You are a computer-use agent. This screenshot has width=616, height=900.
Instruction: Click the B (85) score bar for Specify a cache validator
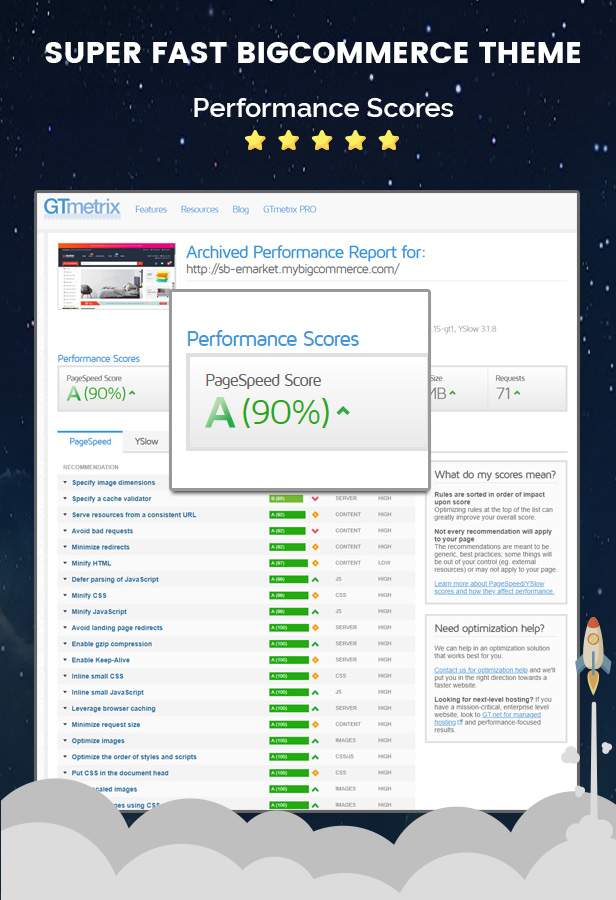click(x=288, y=499)
